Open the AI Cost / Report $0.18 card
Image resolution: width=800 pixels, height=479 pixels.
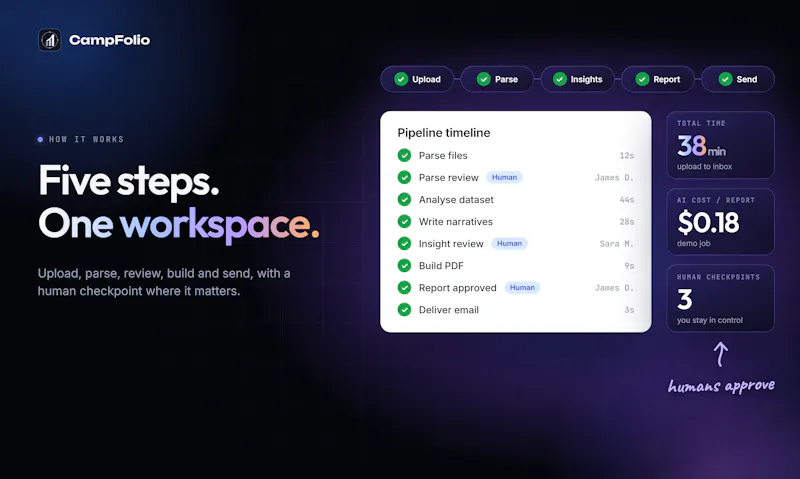[720, 221]
